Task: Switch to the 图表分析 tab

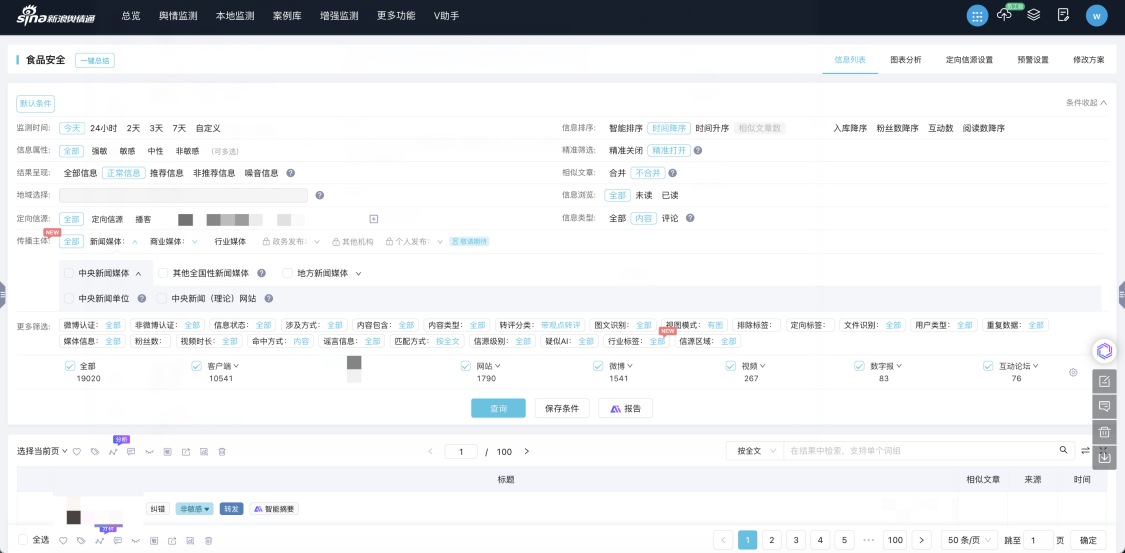Action: tap(905, 60)
